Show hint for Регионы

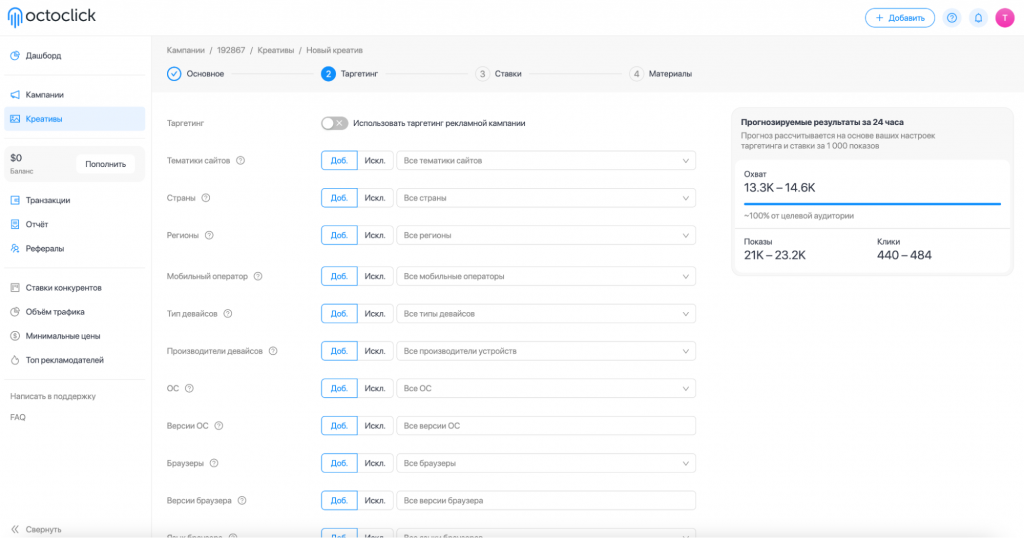pyautogui.click(x=209, y=235)
